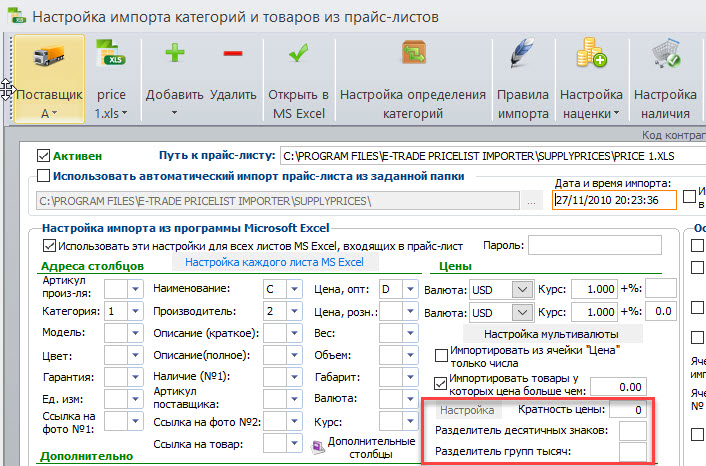The width and height of the screenshot is (706, 466).
Task: Click the Кратность цены value field
Action: [x=628, y=410]
